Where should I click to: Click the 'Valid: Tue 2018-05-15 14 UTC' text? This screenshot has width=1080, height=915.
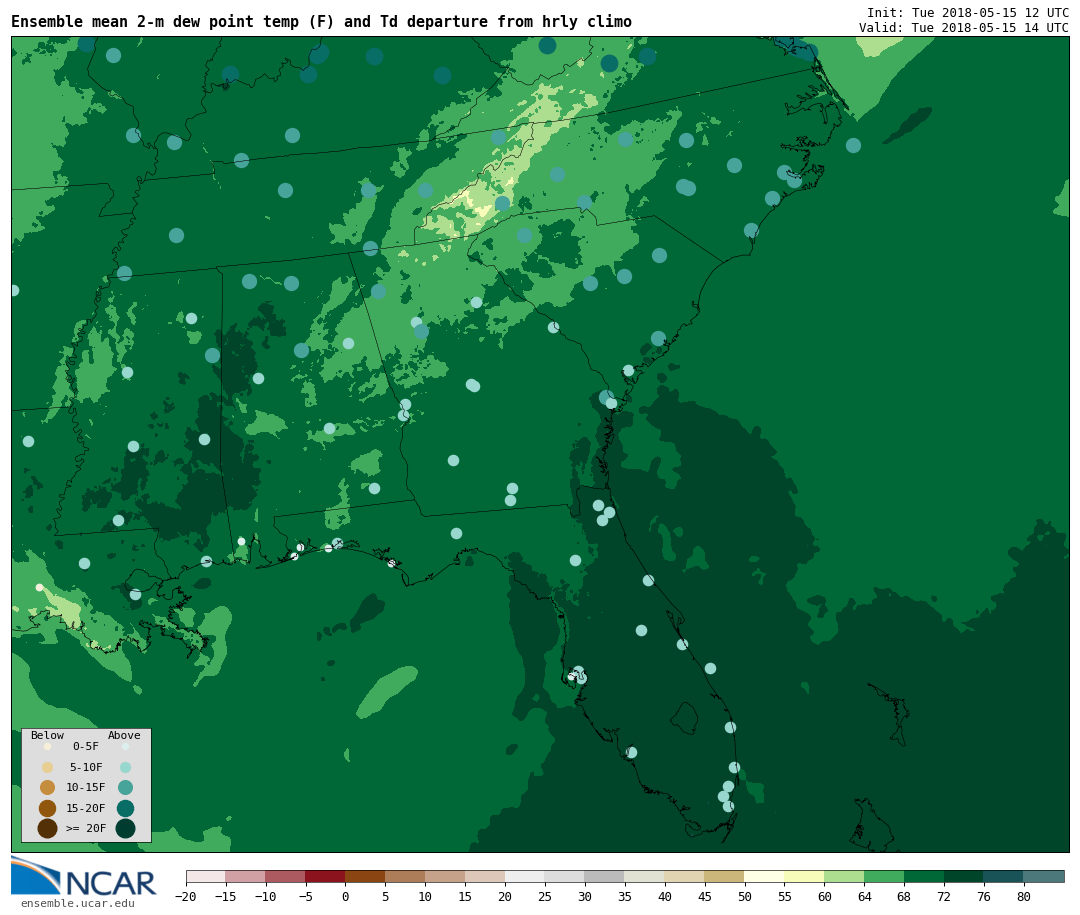(x=963, y=28)
